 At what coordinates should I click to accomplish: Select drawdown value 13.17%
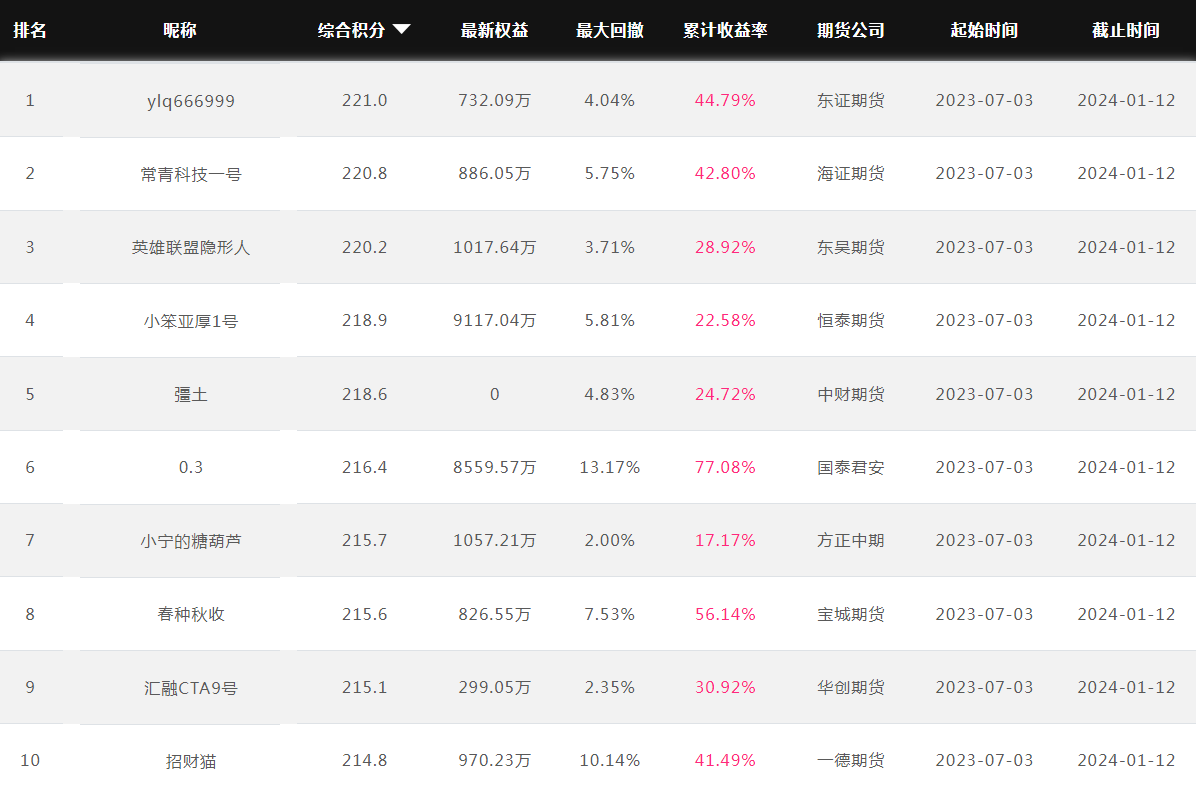609,468
